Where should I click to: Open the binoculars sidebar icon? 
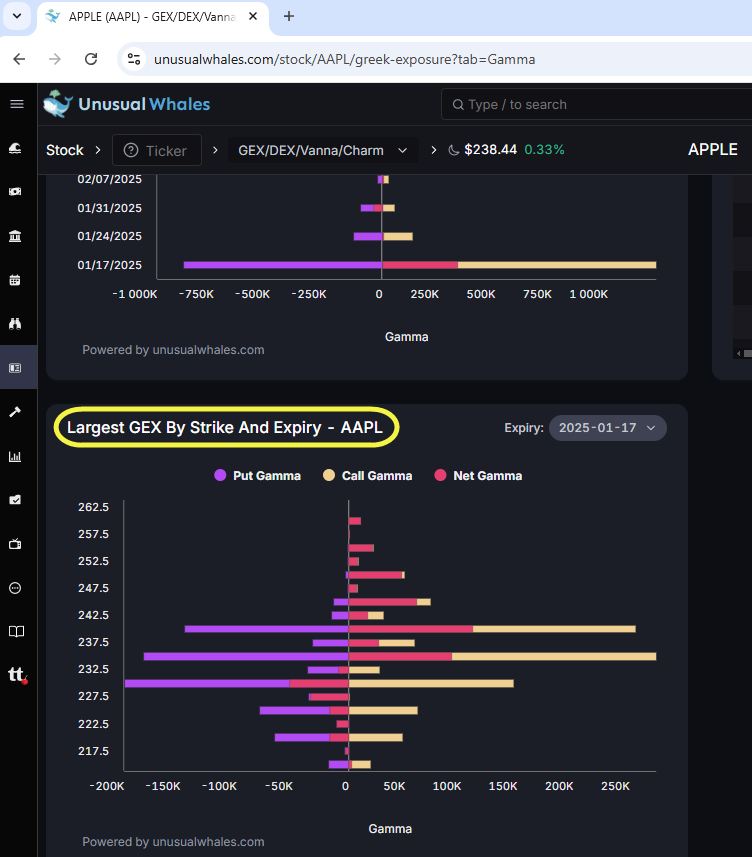[x=15, y=324]
